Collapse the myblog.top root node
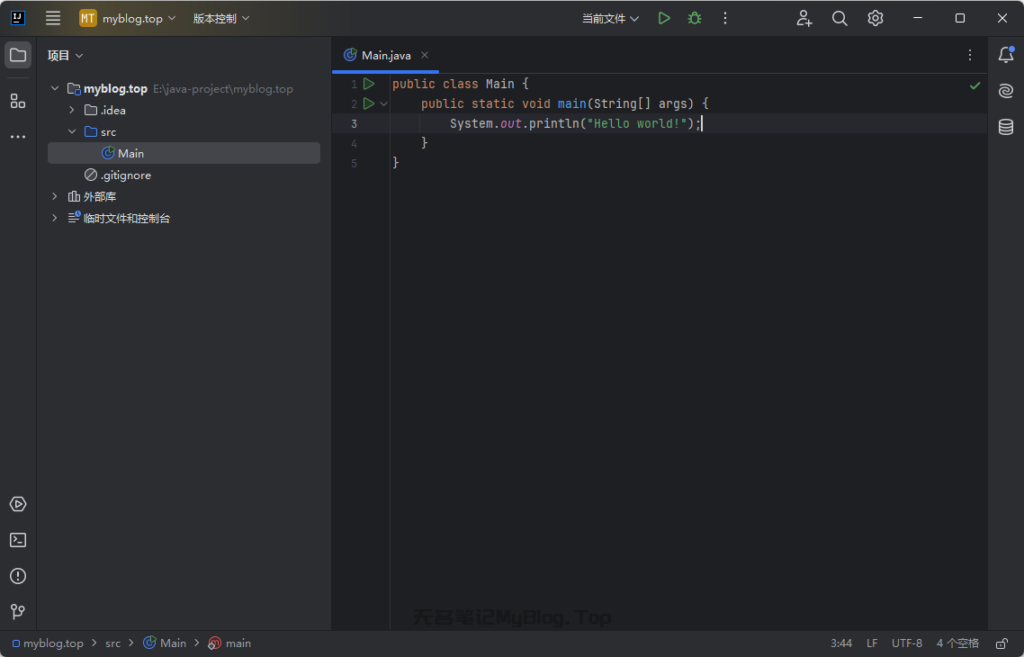The height and width of the screenshot is (657, 1024). [55, 88]
